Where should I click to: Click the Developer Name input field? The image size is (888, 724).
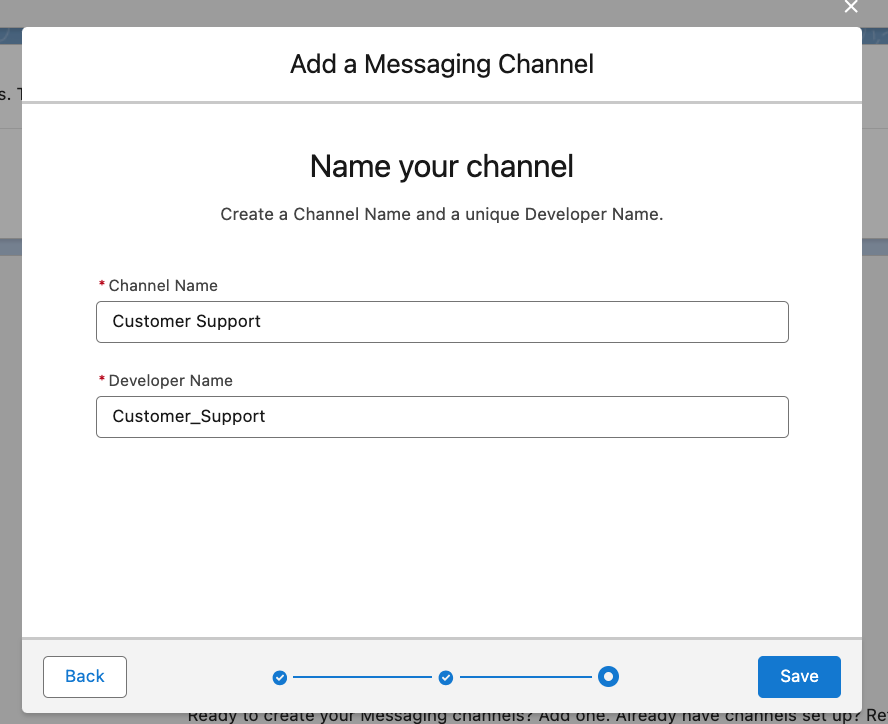pyautogui.click(x=442, y=417)
